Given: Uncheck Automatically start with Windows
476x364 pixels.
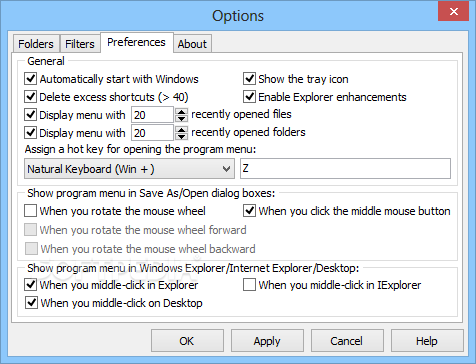Looking at the screenshot, I should click(x=31, y=79).
